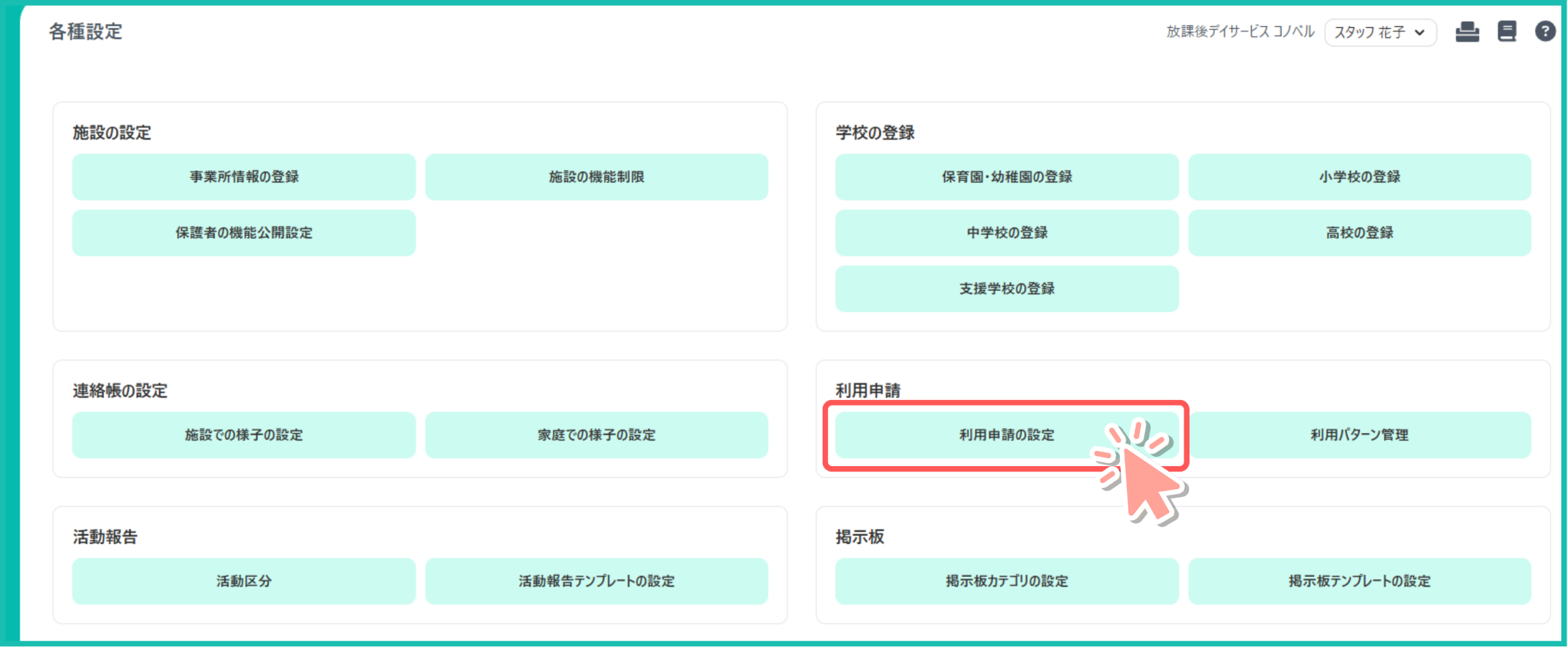Select 施設の機能制限 button
This screenshot has height=648, width=1568.
[596, 177]
